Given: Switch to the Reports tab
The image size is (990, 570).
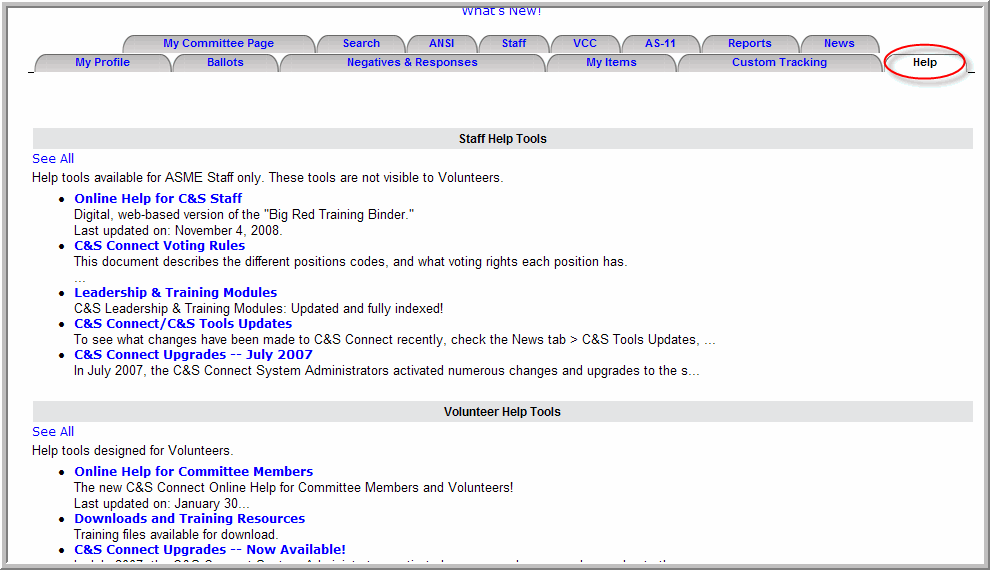Looking at the screenshot, I should coord(749,44).
